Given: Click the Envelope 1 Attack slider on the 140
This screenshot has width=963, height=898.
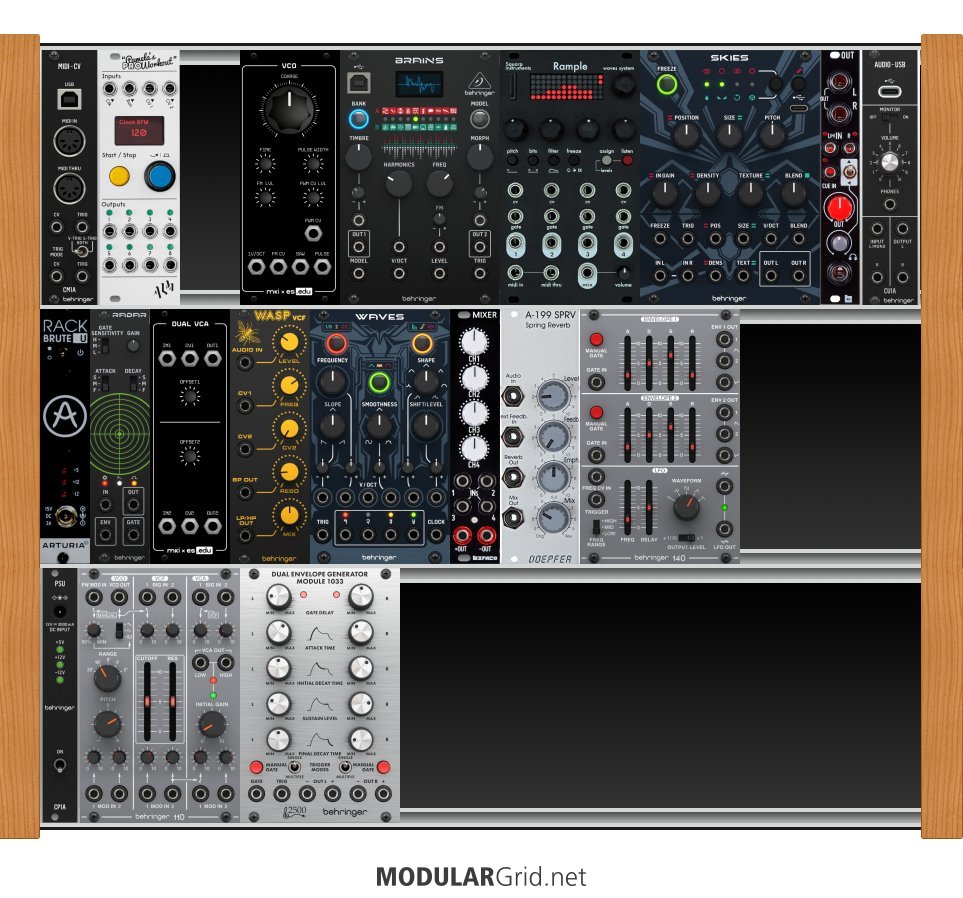Looking at the screenshot, I should pos(627,364).
